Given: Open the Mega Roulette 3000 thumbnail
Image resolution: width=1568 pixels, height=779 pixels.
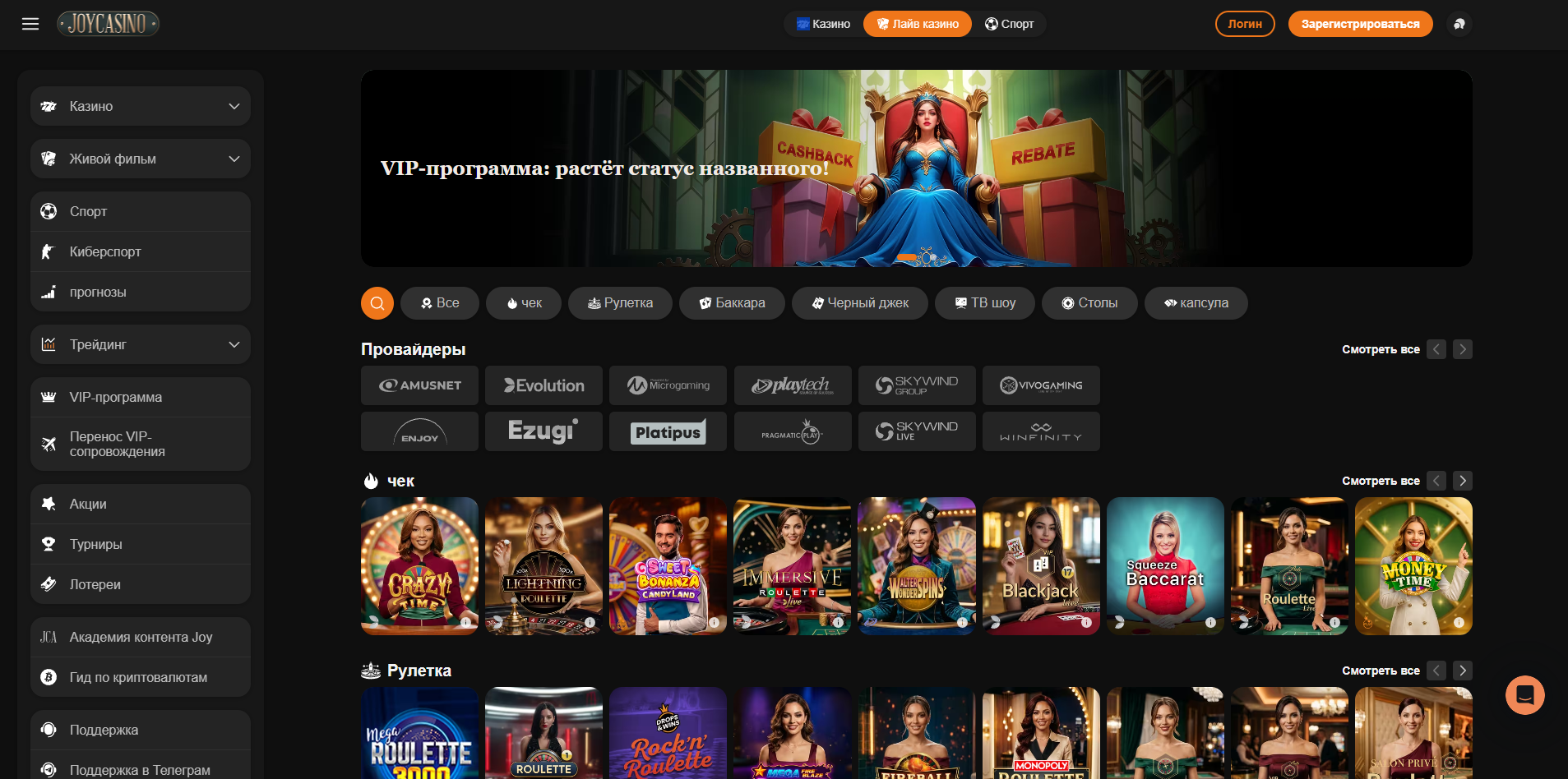Looking at the screenshot, I should click(x=419, y=733).
